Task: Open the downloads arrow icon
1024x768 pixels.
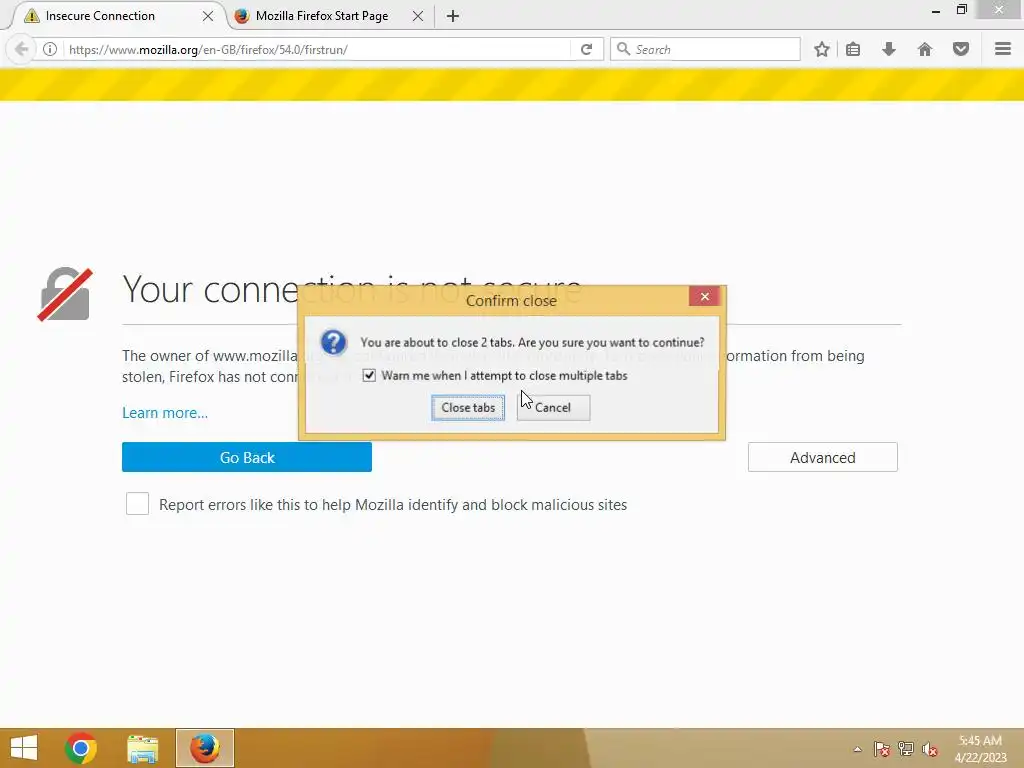Action: pyautogui.click(x=889, y=49)
